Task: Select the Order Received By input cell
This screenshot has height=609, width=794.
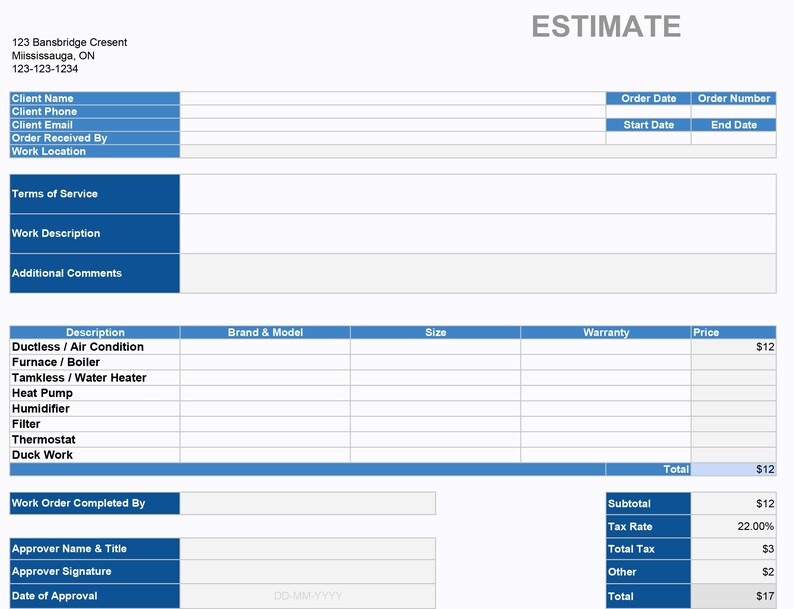Action: [x=392, y=138]
